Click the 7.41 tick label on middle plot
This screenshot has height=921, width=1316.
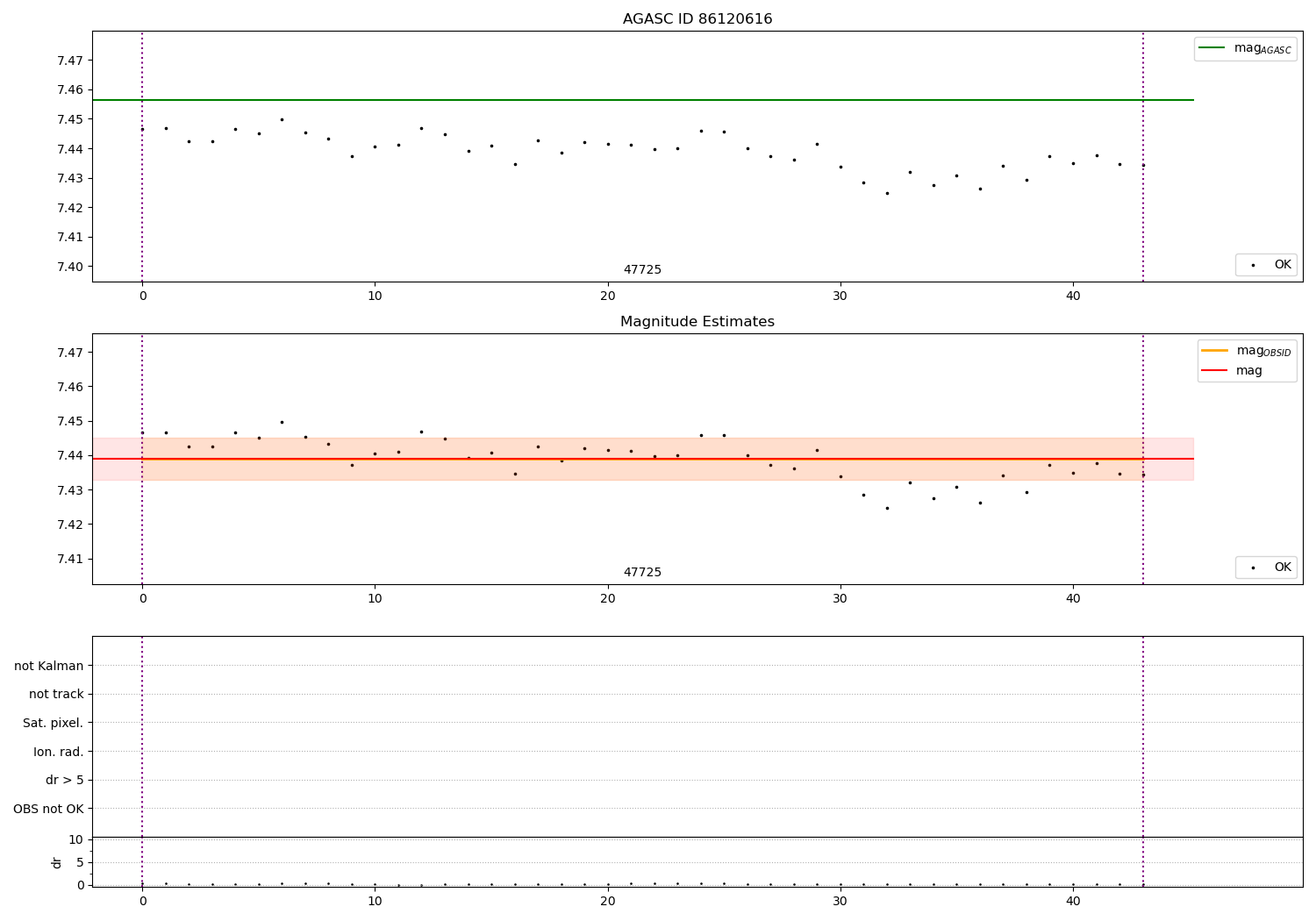pyautogui.click(x=70, y=559)
